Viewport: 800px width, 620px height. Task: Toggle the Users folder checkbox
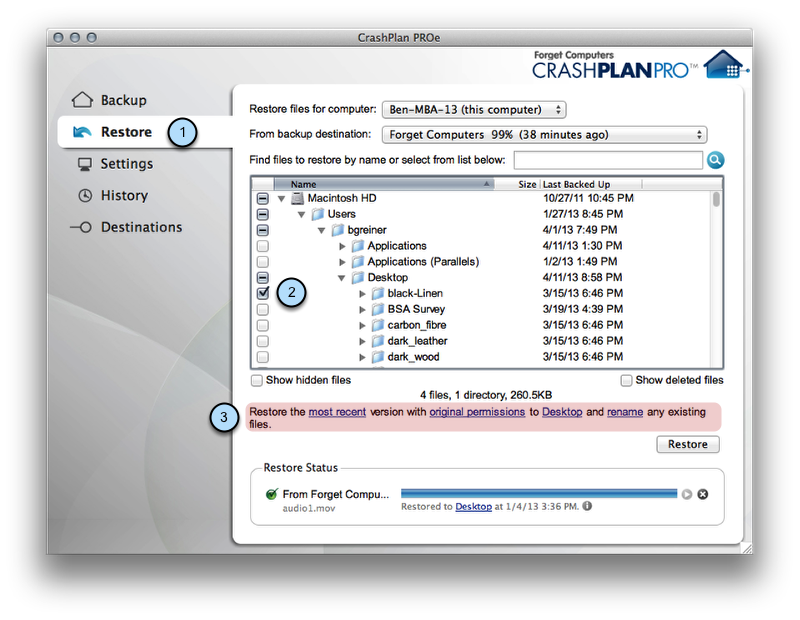coord(263,214)
